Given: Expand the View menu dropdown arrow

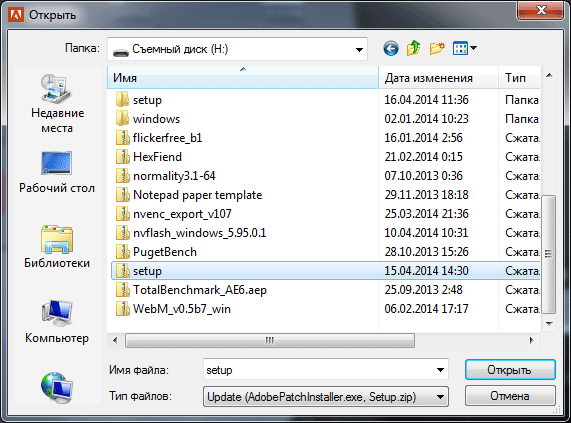Looking at the screenshot, I should point(473,48).
